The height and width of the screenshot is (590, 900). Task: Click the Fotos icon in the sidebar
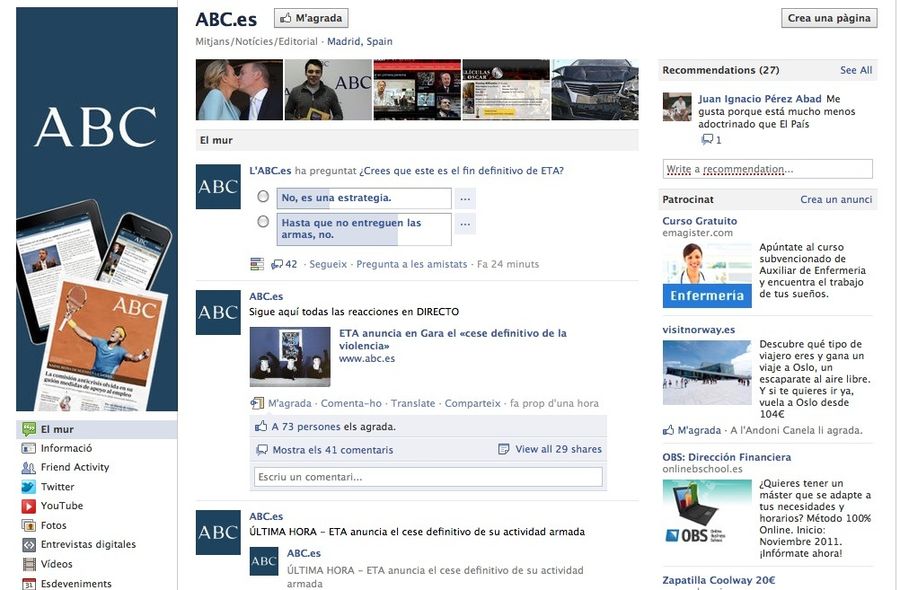point(29,525)
